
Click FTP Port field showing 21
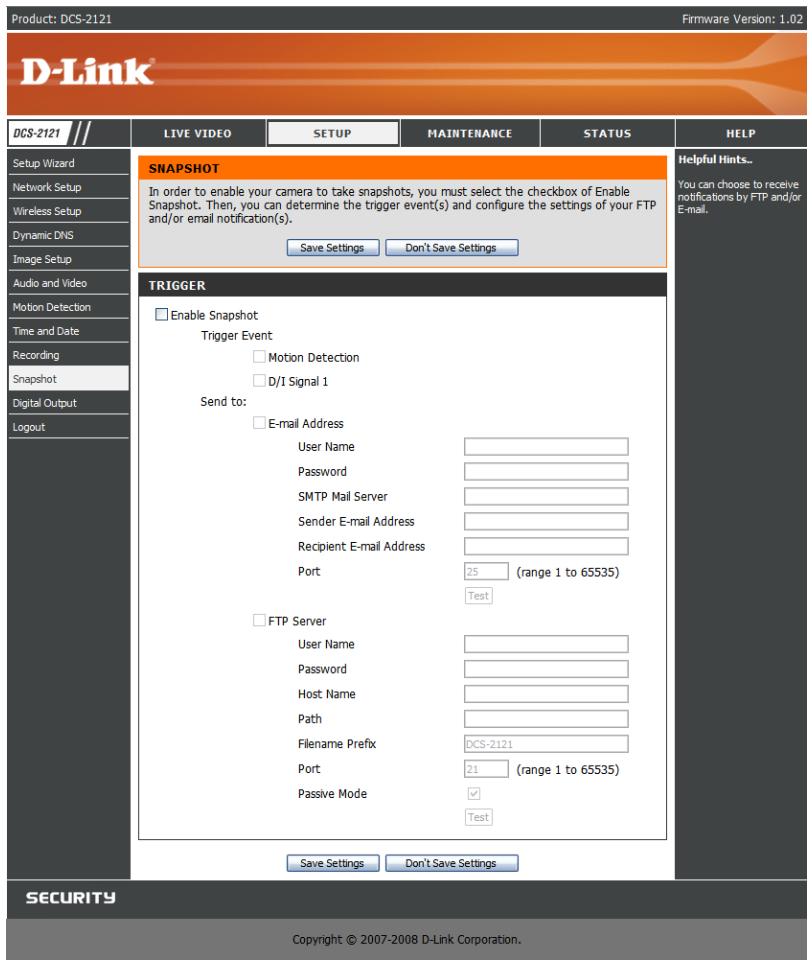pyautogui.click(x=486, y=769)
